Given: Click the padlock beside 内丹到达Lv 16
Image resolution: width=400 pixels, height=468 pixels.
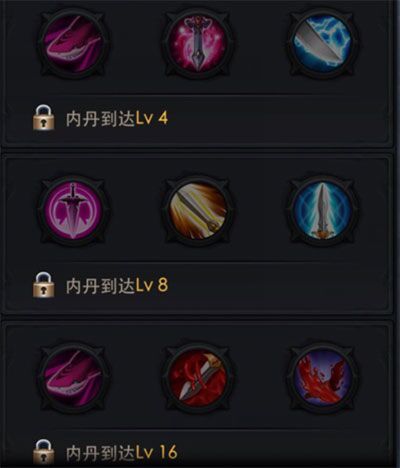Looking at the screenshot, I should click(x=44, y=452).
